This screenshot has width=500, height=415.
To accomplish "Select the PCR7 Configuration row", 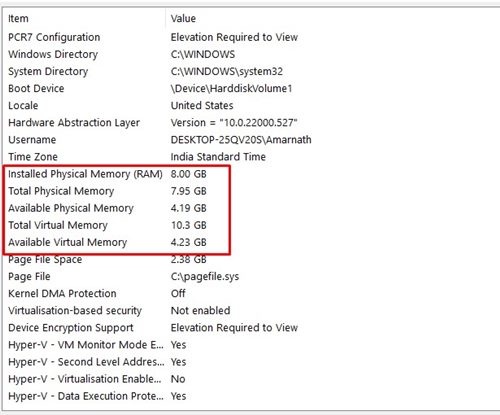I will coord(251,37).
